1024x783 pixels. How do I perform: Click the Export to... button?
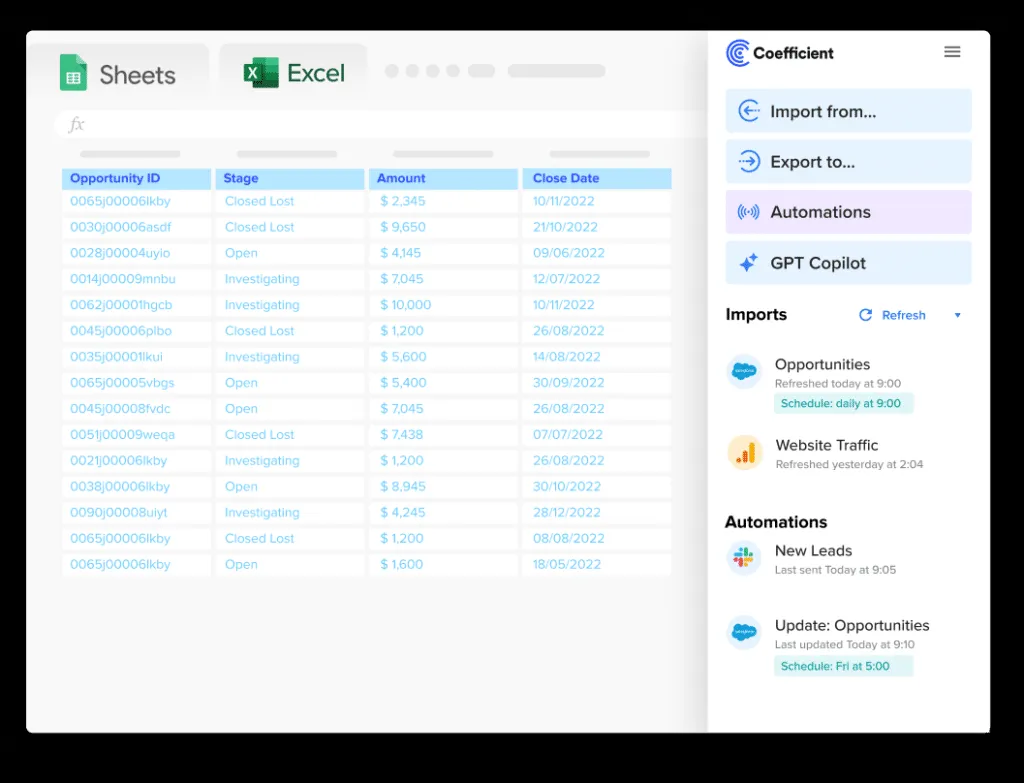[848, 161]
